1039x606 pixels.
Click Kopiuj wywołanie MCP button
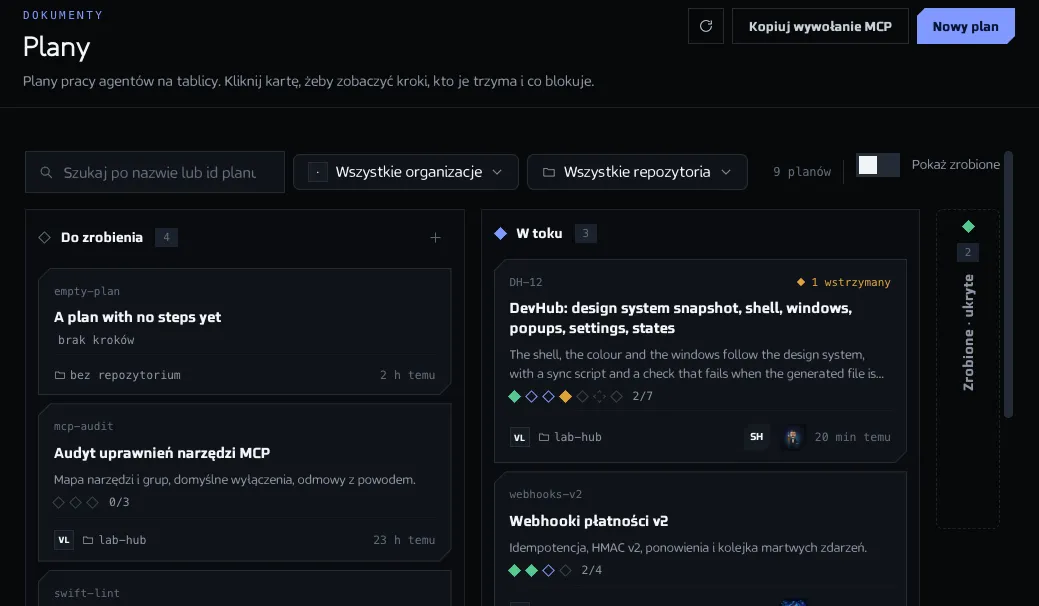coord(820,26)
